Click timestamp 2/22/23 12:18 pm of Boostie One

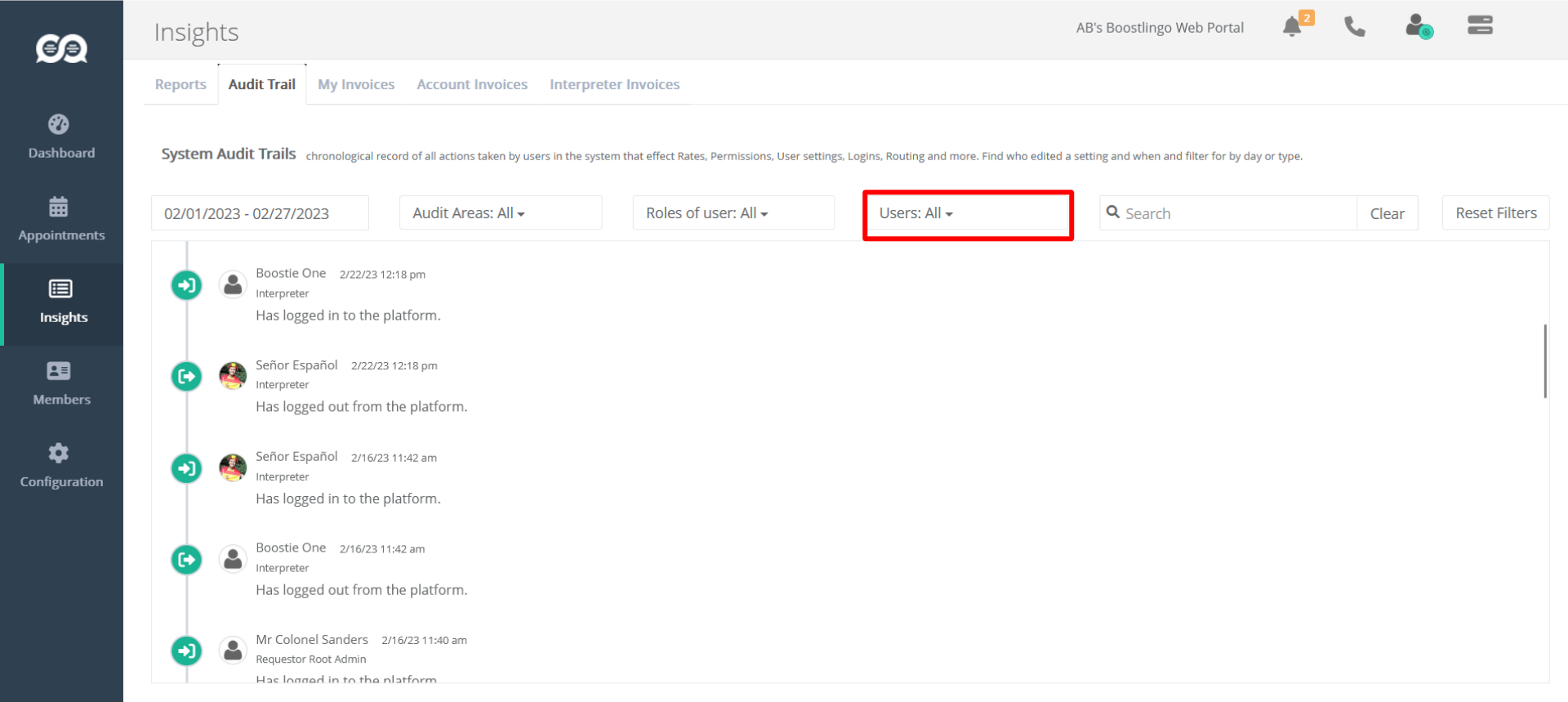[x=382, y=275]
